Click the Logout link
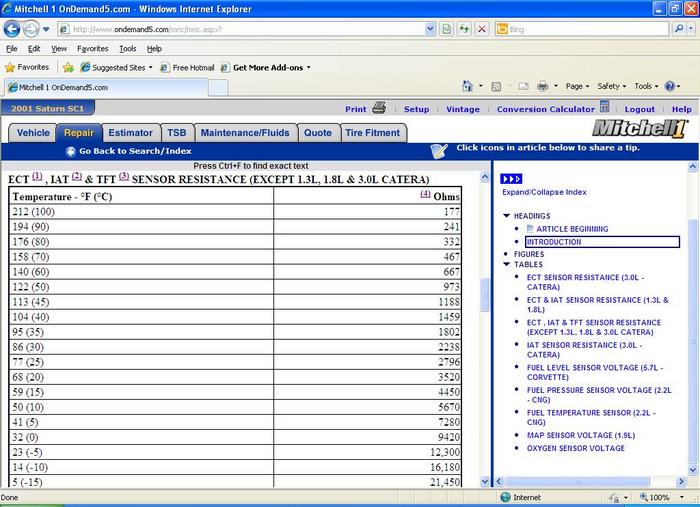The image size is (700, 507). (x=639, y=109)
